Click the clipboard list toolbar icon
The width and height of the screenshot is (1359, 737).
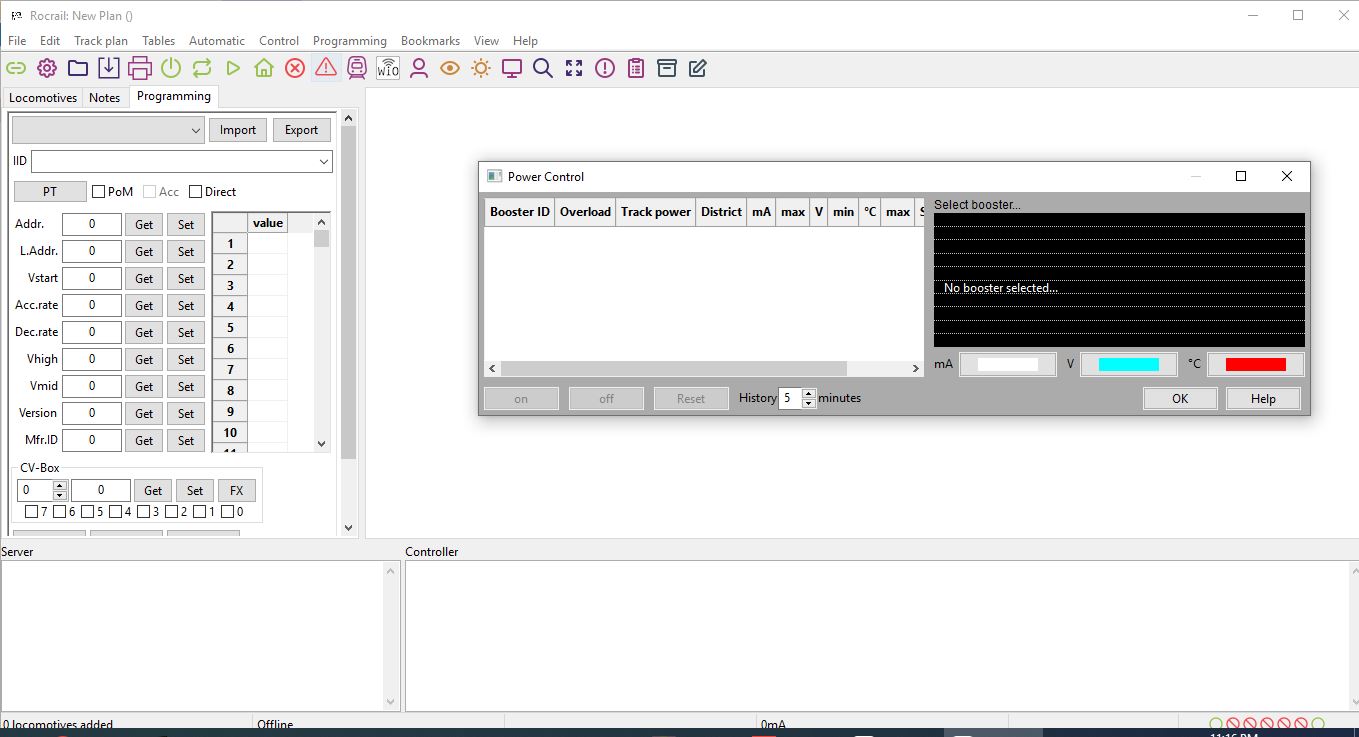pos(636,68)
